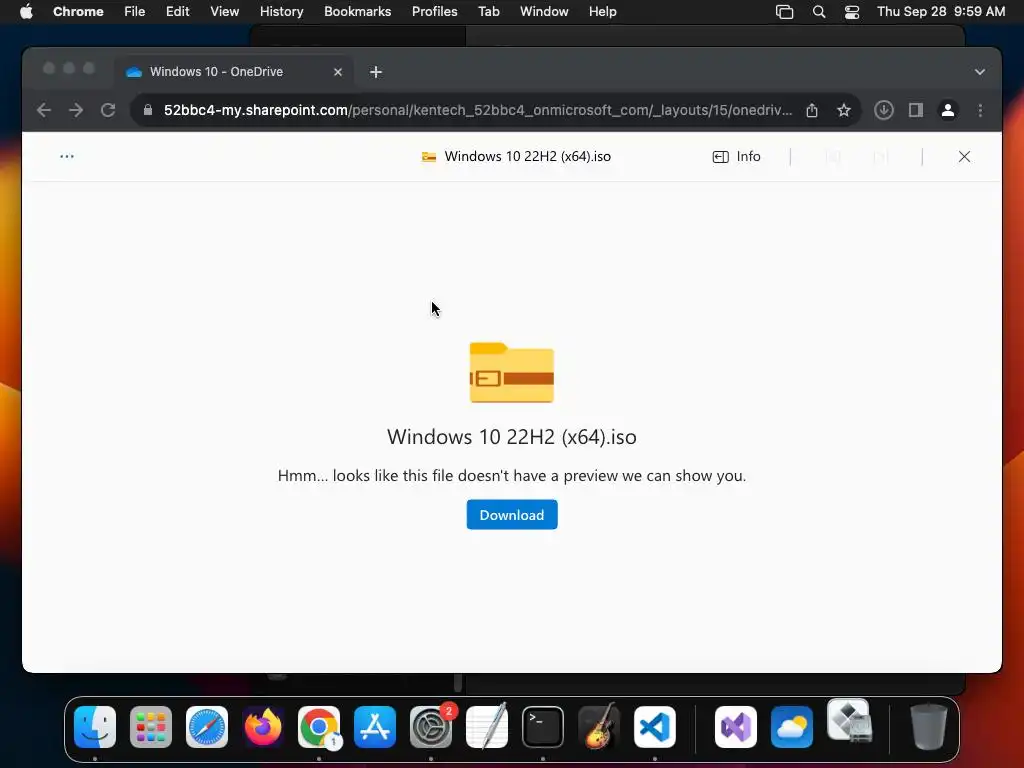Open TextEdit from the Dock
Viewport: 1024px width, 768px height.
pyautogui.click(x=487, y=727)
